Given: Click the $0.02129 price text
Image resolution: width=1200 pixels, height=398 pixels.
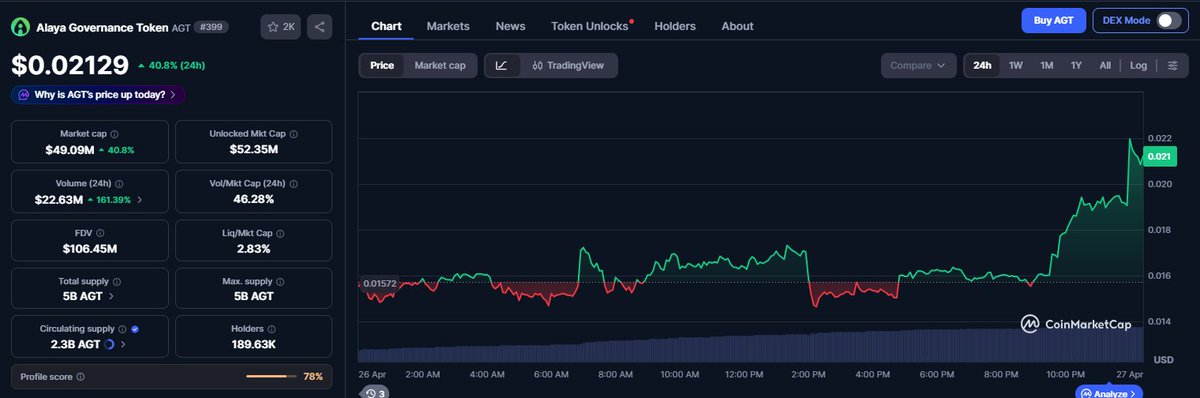Looking at the screenshot, I should coord(70,65).
